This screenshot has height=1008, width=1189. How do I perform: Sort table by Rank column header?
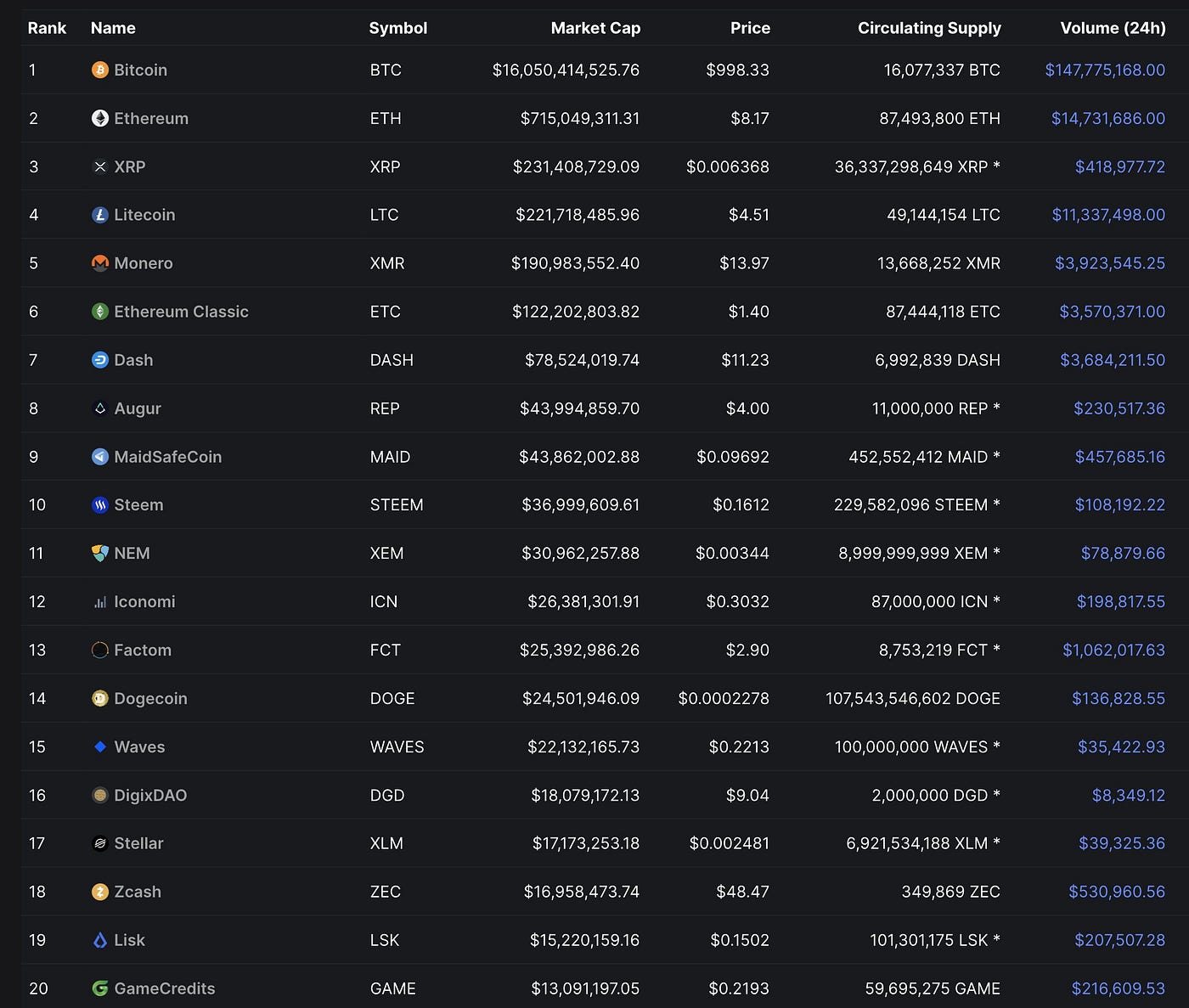click(47, 28)
